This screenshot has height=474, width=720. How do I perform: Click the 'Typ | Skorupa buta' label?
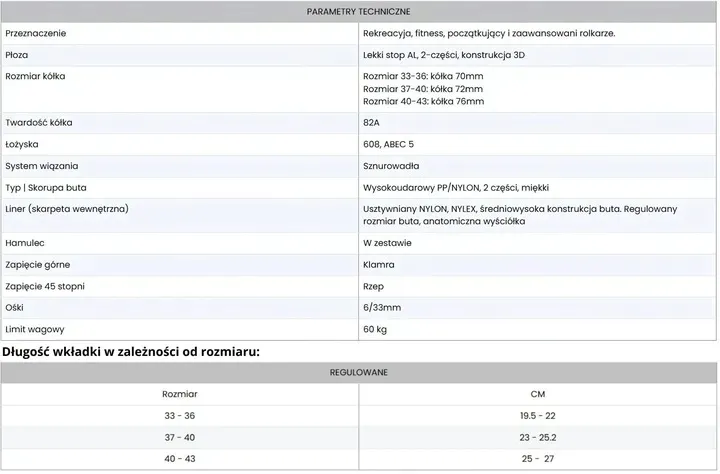(x=46, y=187)
